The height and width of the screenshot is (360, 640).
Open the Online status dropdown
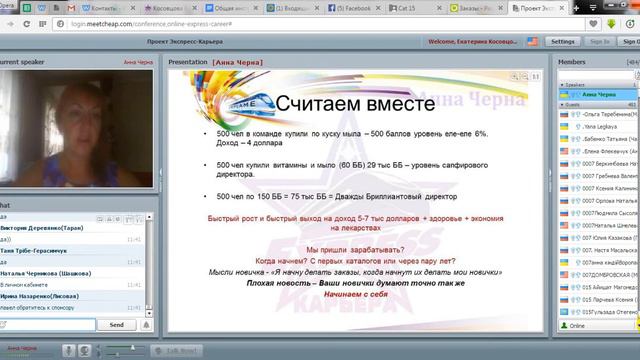pyautogui.click(x=598, y=325)
